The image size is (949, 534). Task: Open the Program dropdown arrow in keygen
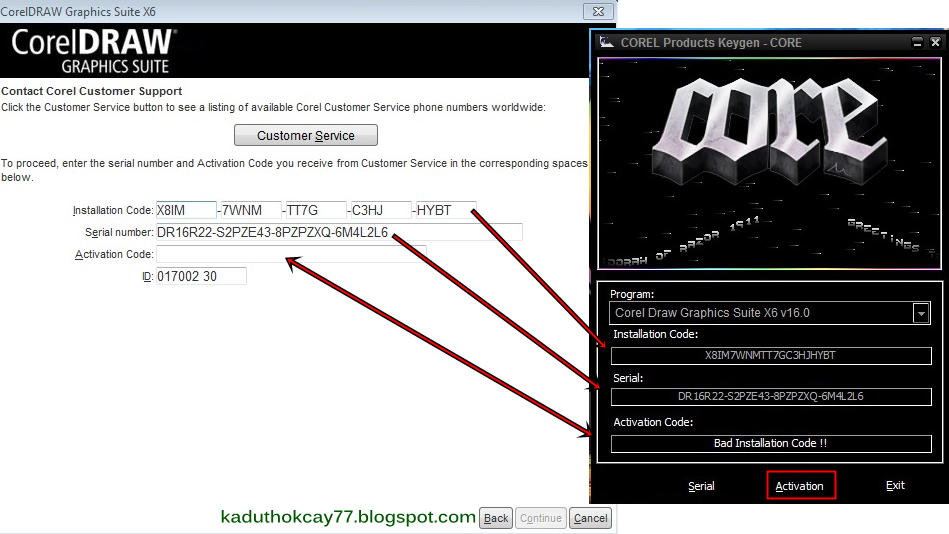[921, 313]
